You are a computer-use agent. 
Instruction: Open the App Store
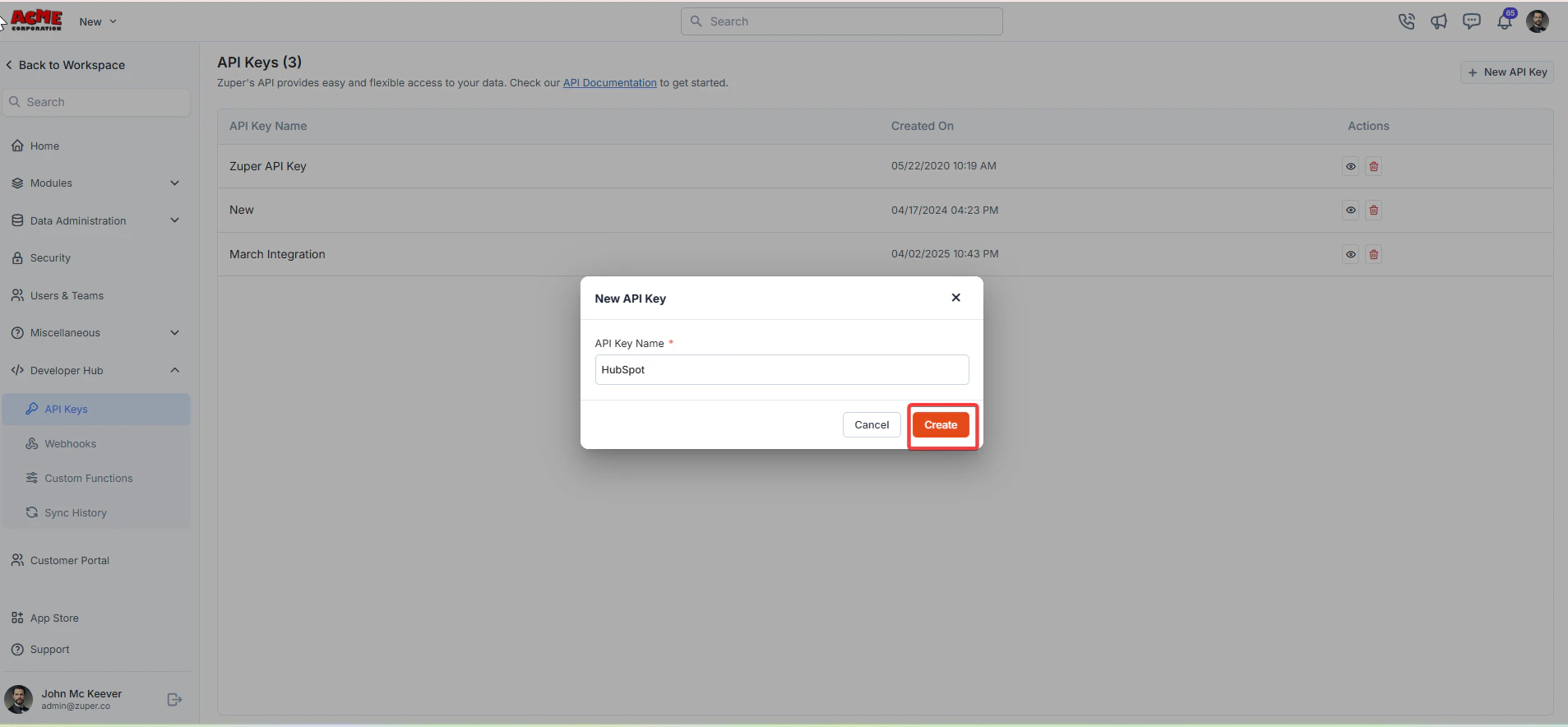[54, 618]
